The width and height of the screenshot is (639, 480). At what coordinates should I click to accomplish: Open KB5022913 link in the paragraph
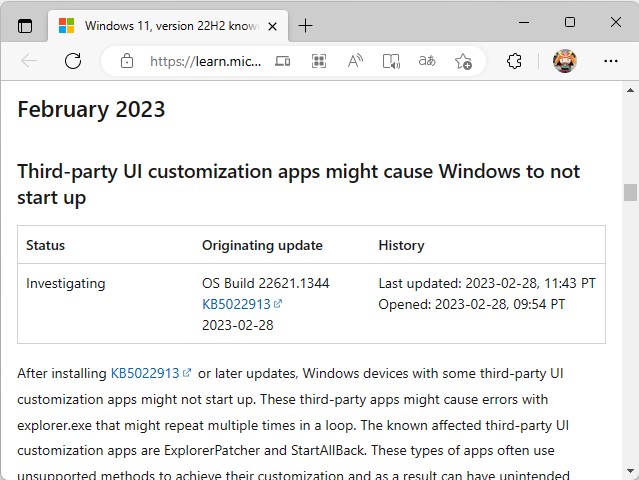[150, 373]
